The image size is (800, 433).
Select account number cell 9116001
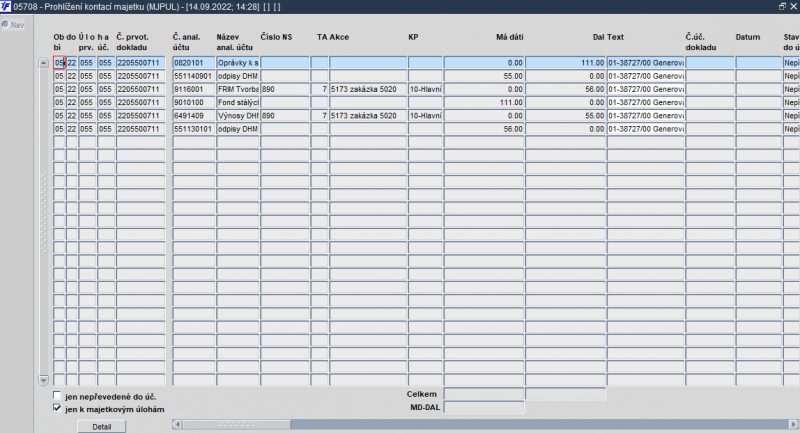193,89
